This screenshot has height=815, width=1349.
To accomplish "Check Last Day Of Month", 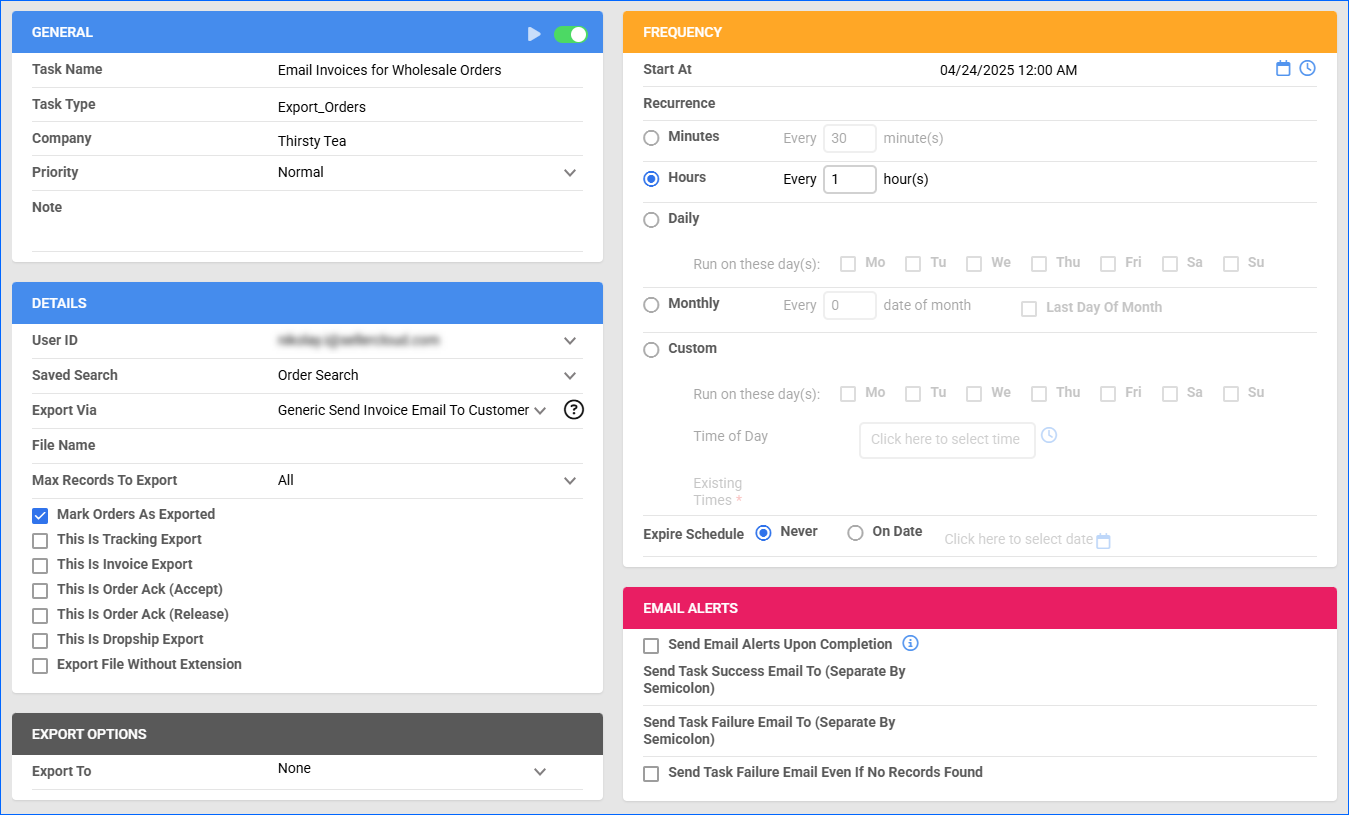I will tap(1029, 309).
